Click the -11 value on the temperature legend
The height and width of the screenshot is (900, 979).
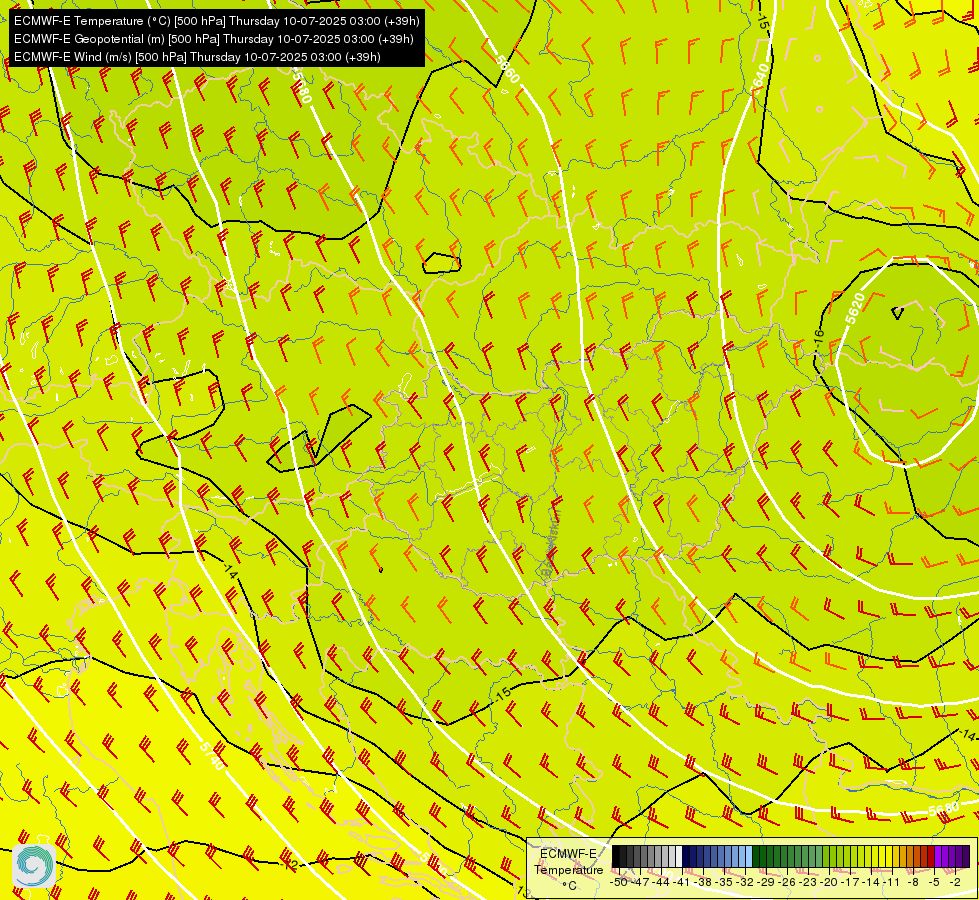coord(892,882)
